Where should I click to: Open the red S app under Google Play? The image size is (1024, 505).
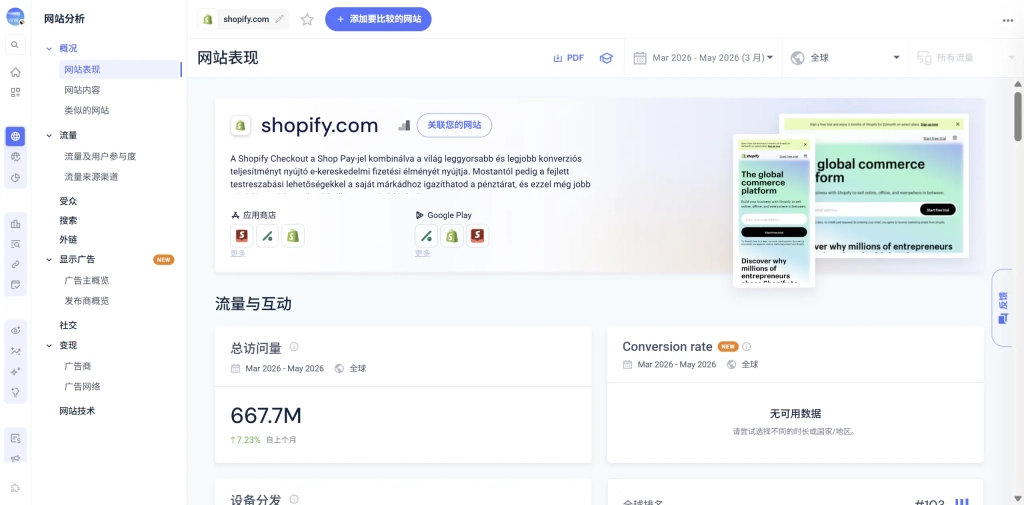coord(477,236)
